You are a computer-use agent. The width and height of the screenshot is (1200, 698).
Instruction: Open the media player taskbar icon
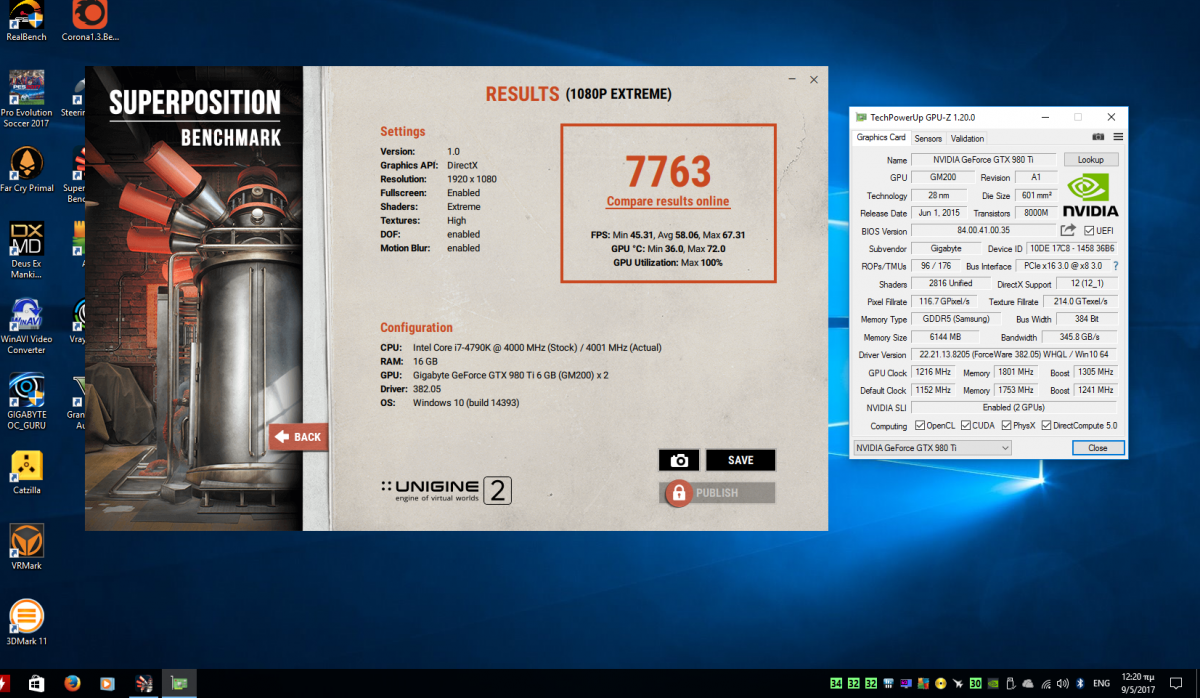pyautogui.click(x=107, y=684)
